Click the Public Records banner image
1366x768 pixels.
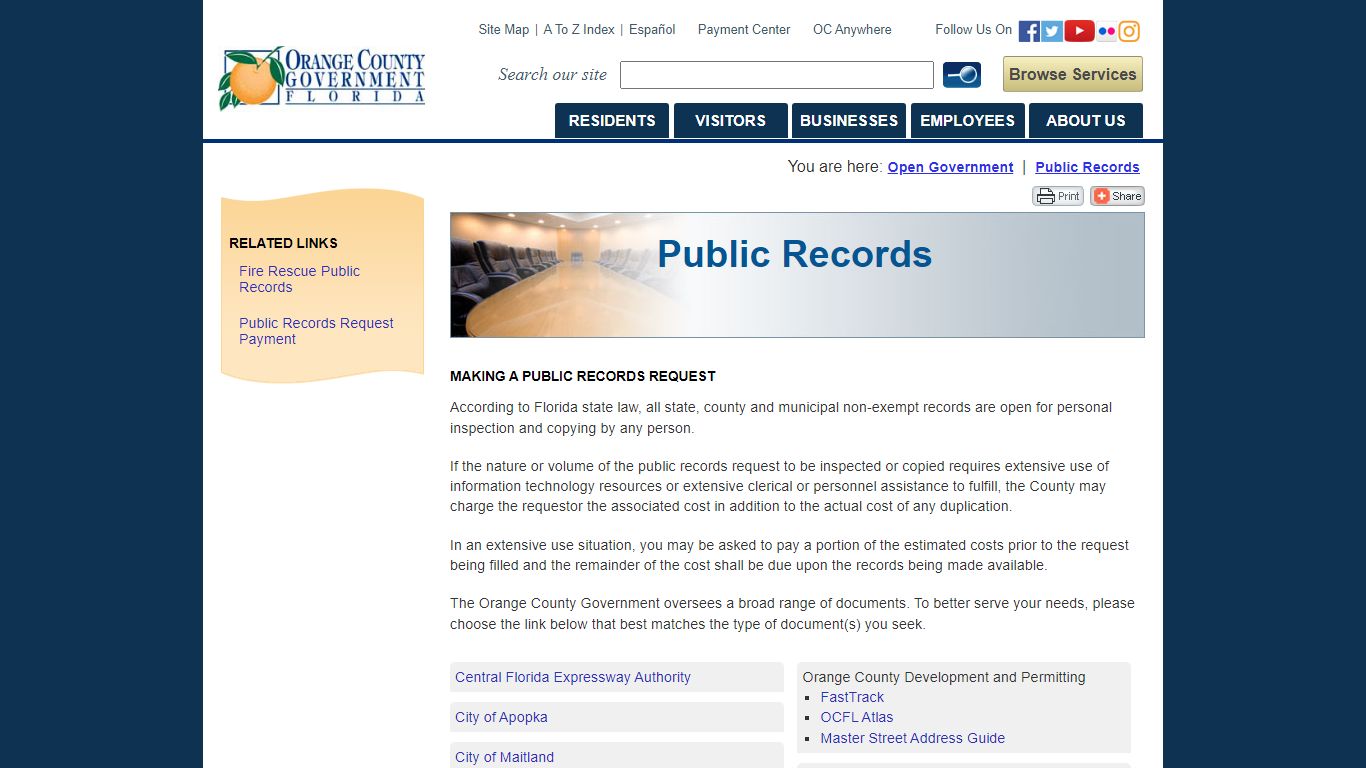[797, 275]
